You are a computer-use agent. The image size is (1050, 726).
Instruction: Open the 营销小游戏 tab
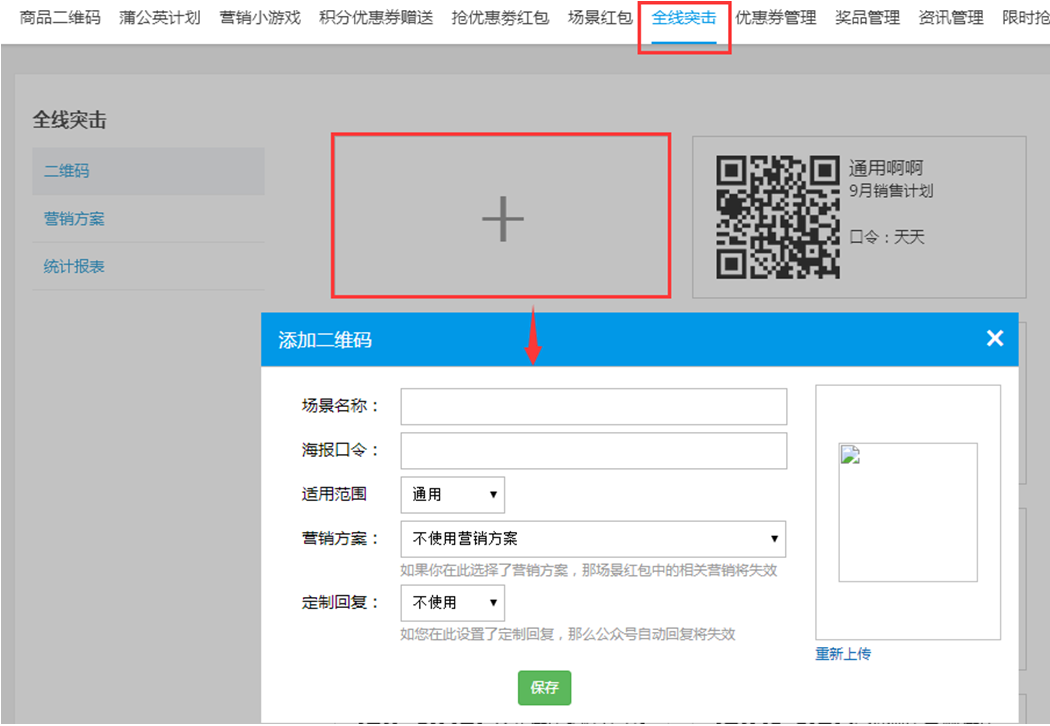tap(260, 18)
